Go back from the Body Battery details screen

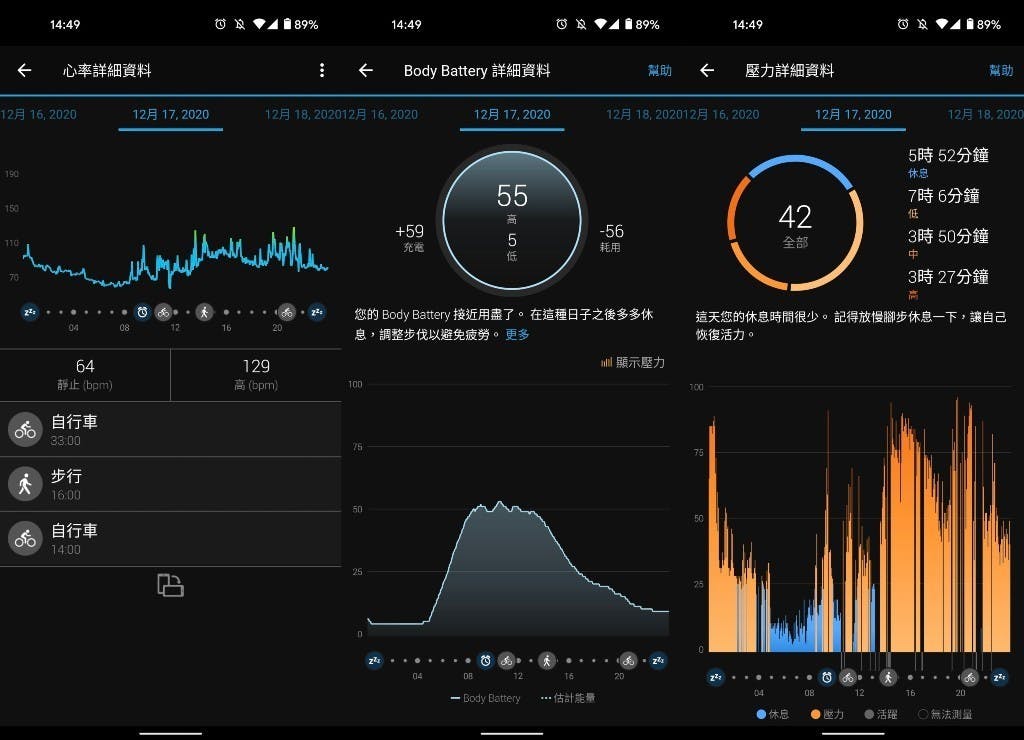(x=366, y=70)
